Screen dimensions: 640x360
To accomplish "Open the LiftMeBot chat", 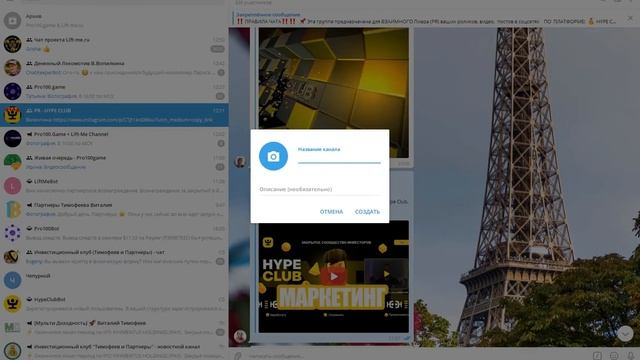I will [x=114, y=186].
